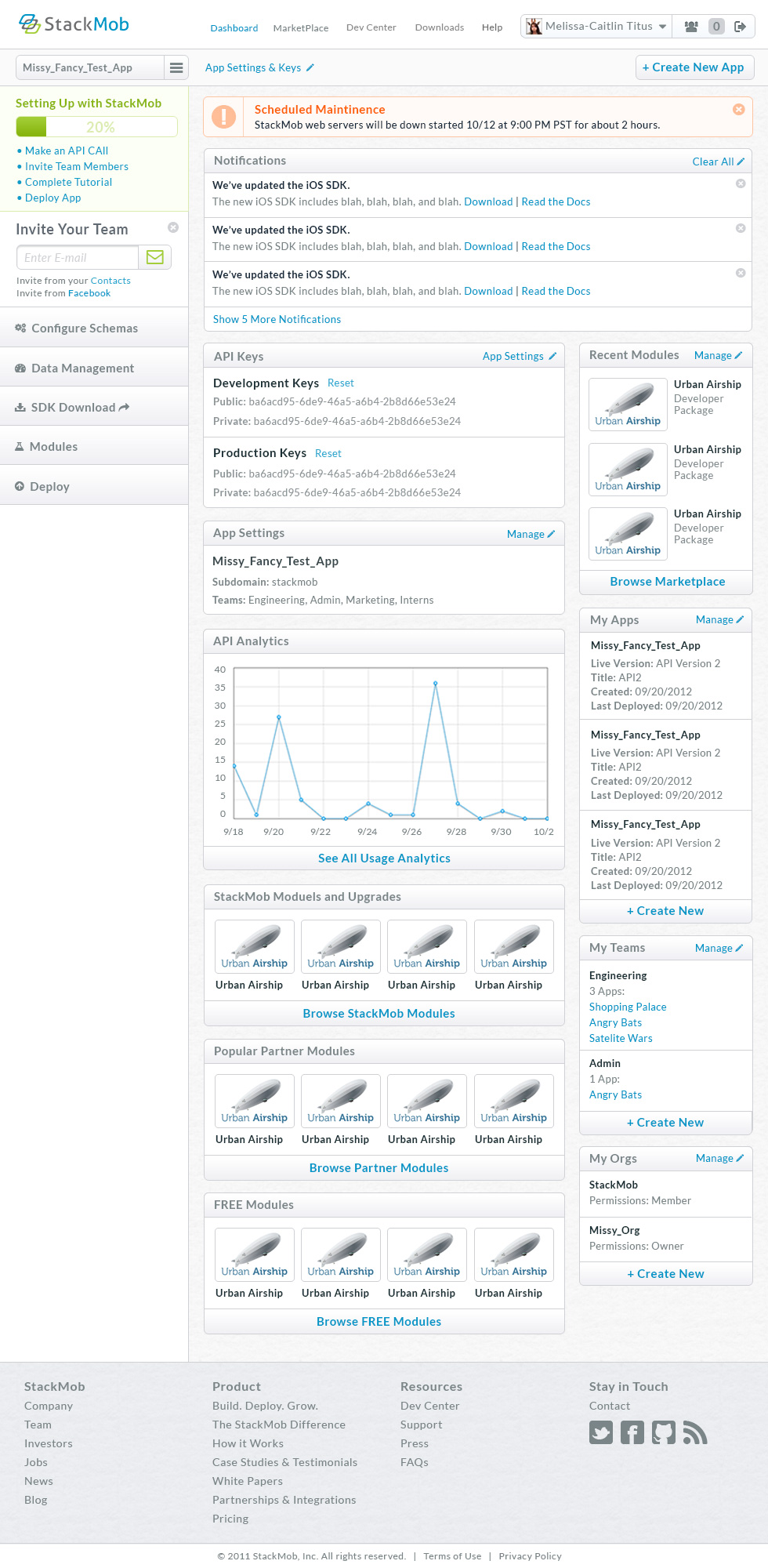Dismiss the third iOS SDK notification
This screenshot has height=1568, width=768.
741,273
